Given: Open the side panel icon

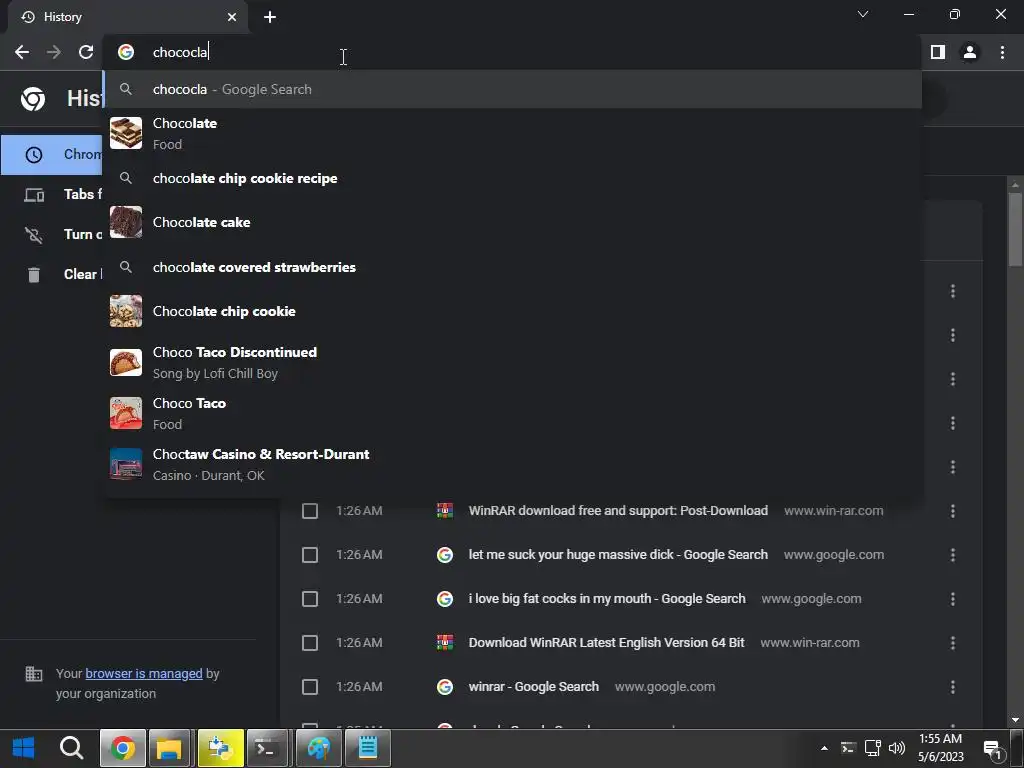Looking at the screenshot, I should 938,52.
